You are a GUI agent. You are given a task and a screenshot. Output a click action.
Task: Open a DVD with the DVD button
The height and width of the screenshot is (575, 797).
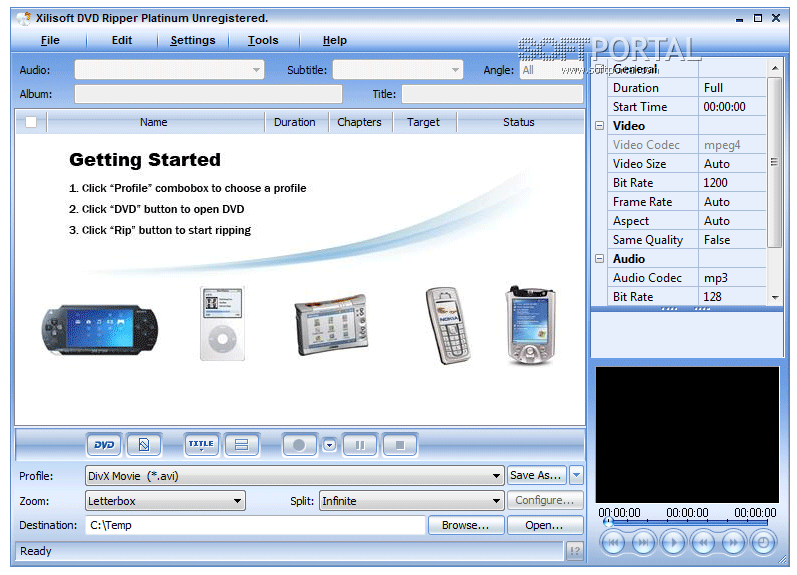pos(104,445)
